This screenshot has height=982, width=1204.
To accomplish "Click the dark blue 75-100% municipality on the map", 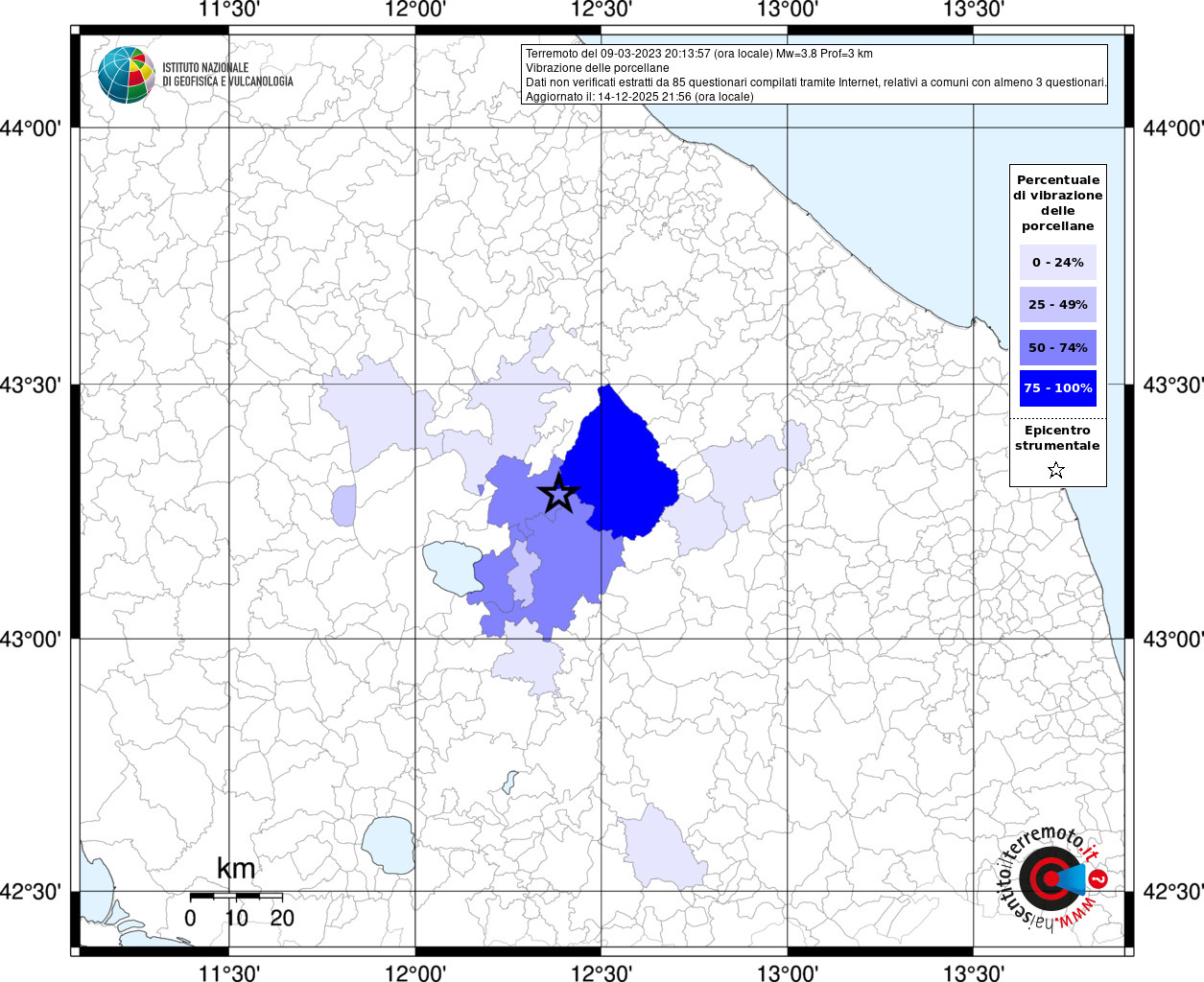I will pyautogui.click(x=619, y=465).
